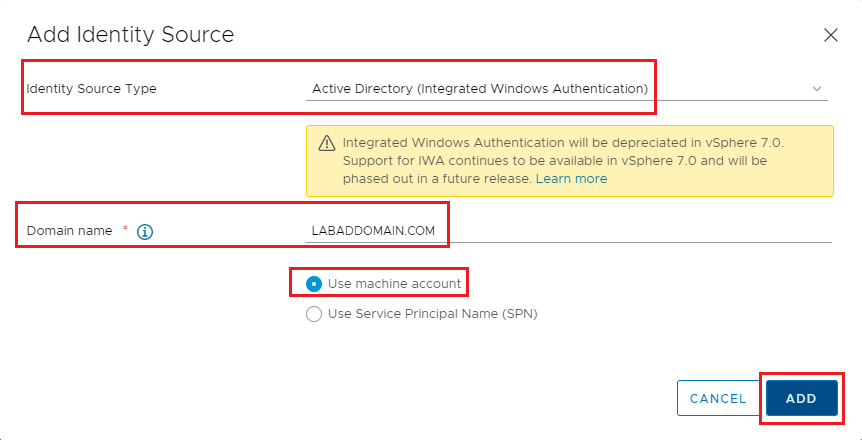Image resolution: width=862 pixels, height=440 pixels.
Task: Open the Learn more link
Action: pyautogui.click(x=571, y=179)
